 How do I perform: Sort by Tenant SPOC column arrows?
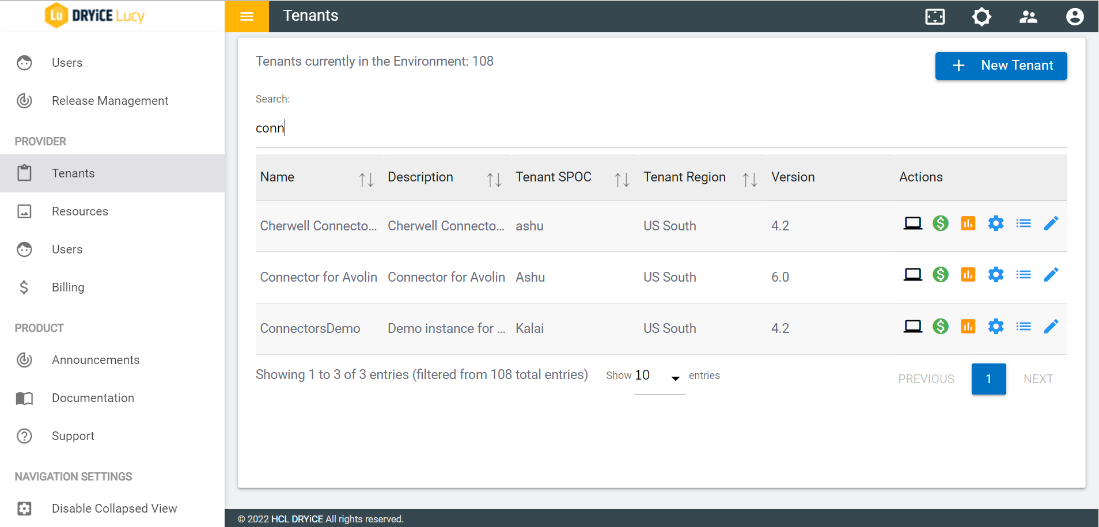click(621, 179)
